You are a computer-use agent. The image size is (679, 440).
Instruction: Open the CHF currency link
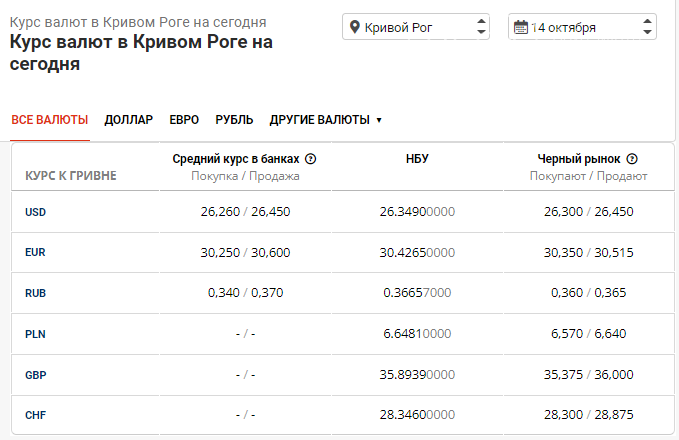click(36, 415)
